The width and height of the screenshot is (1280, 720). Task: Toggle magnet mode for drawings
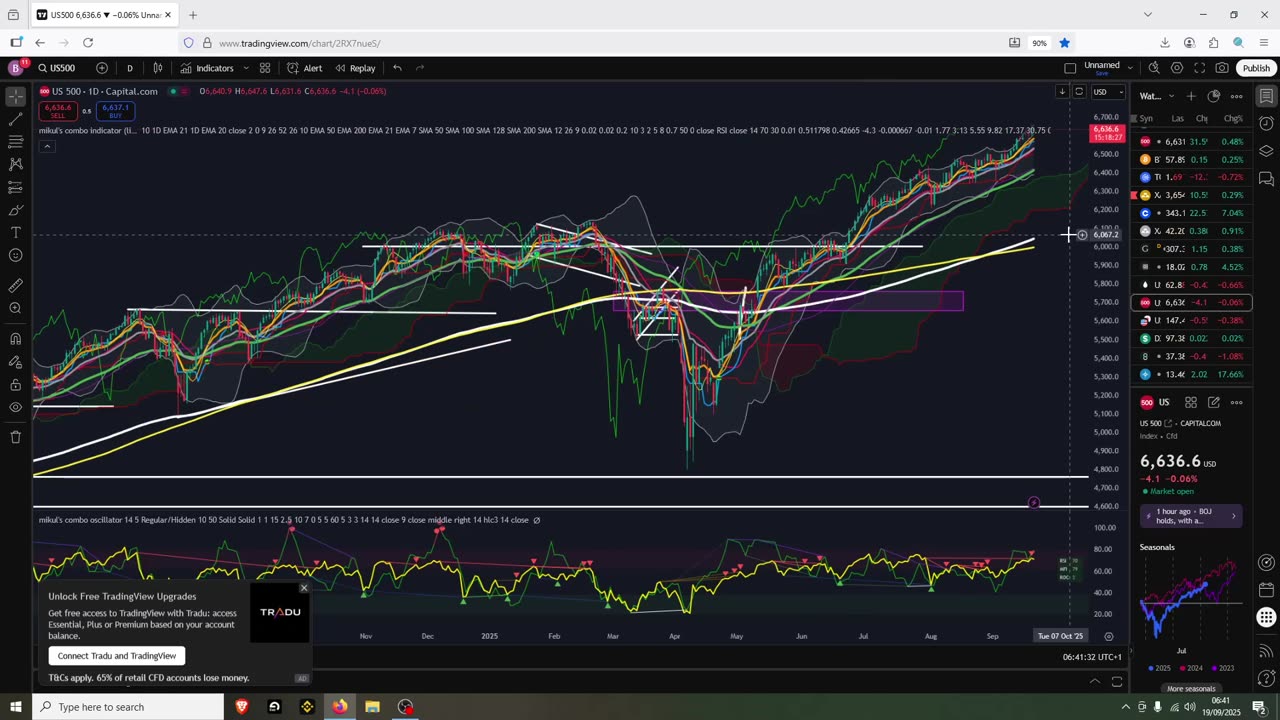(15, 339)
